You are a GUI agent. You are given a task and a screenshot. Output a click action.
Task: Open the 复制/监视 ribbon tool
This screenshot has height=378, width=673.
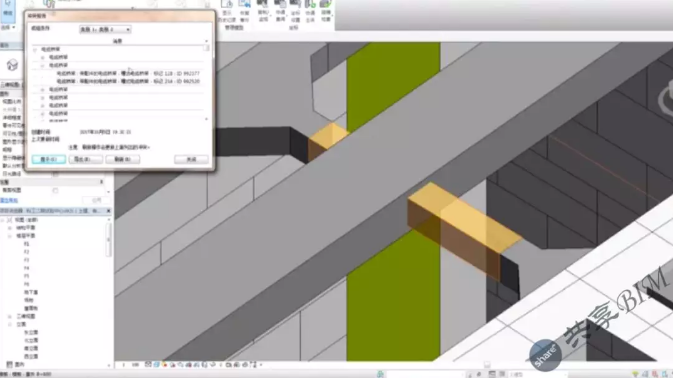pyautogui.click(x=263, y=11)
